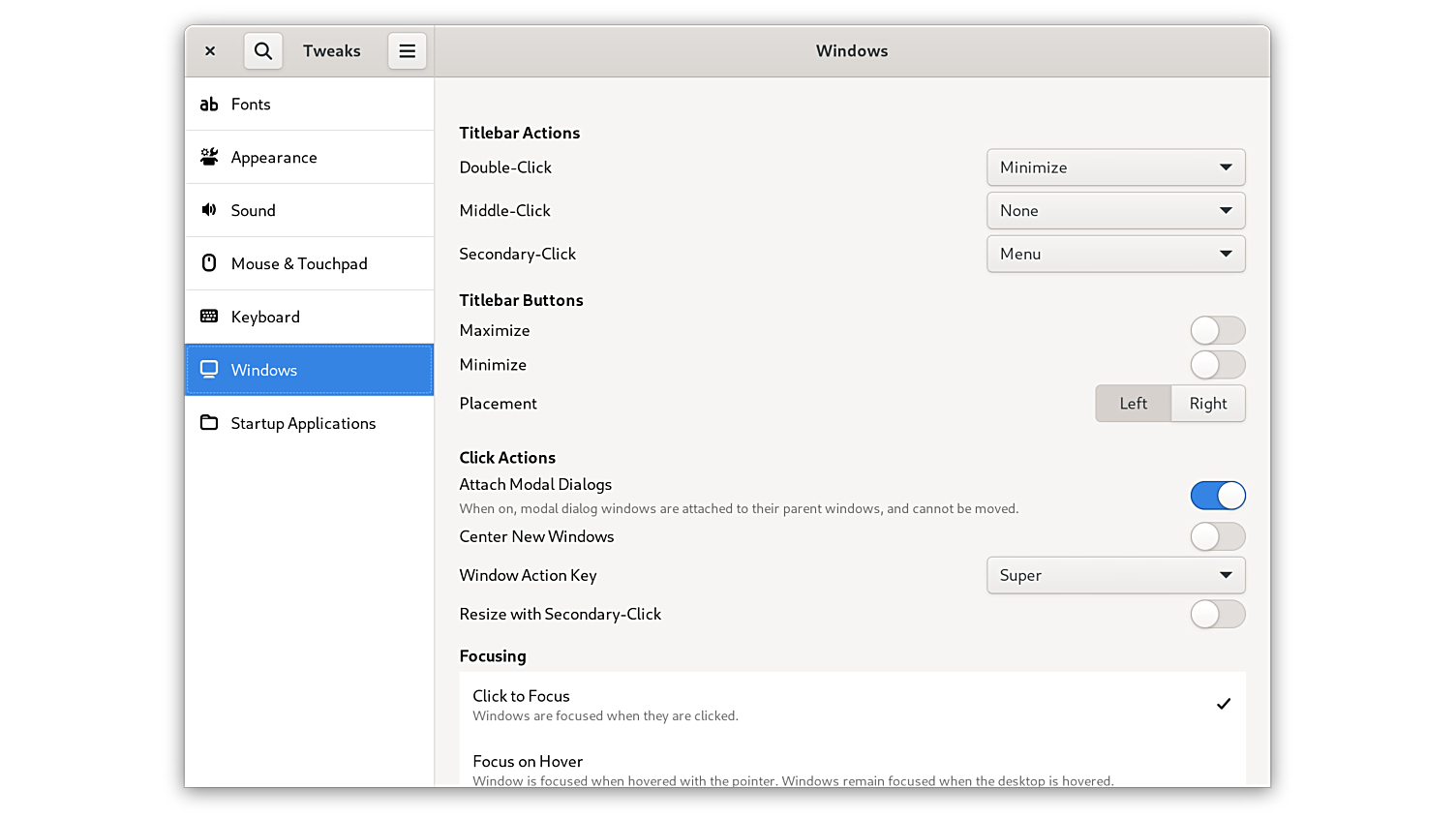Click the Fonts 'ab' sidebar icon
The height and width of the screenshot is (819, 1456).
(x=209, y=105)
